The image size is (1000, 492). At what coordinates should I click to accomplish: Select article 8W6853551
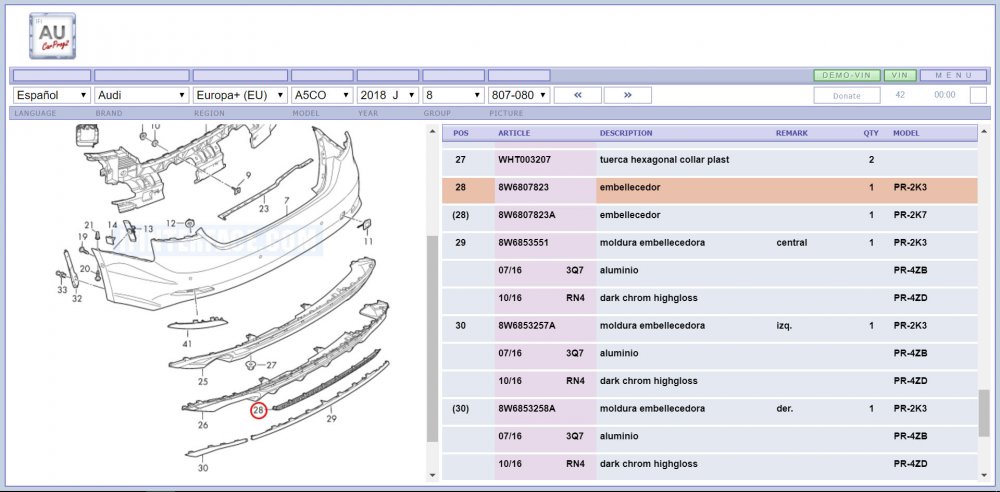(x=523, y=242)
